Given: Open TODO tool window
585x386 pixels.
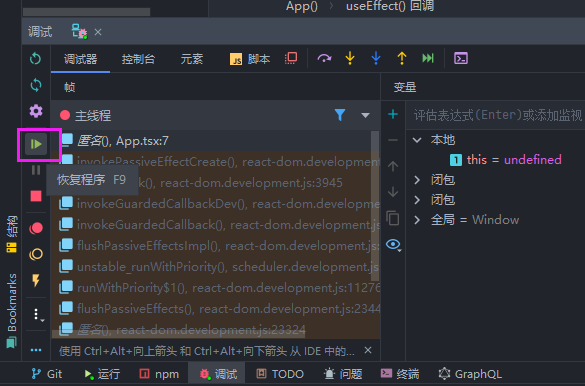Looking at the screenshot, I should pos(280,374).
